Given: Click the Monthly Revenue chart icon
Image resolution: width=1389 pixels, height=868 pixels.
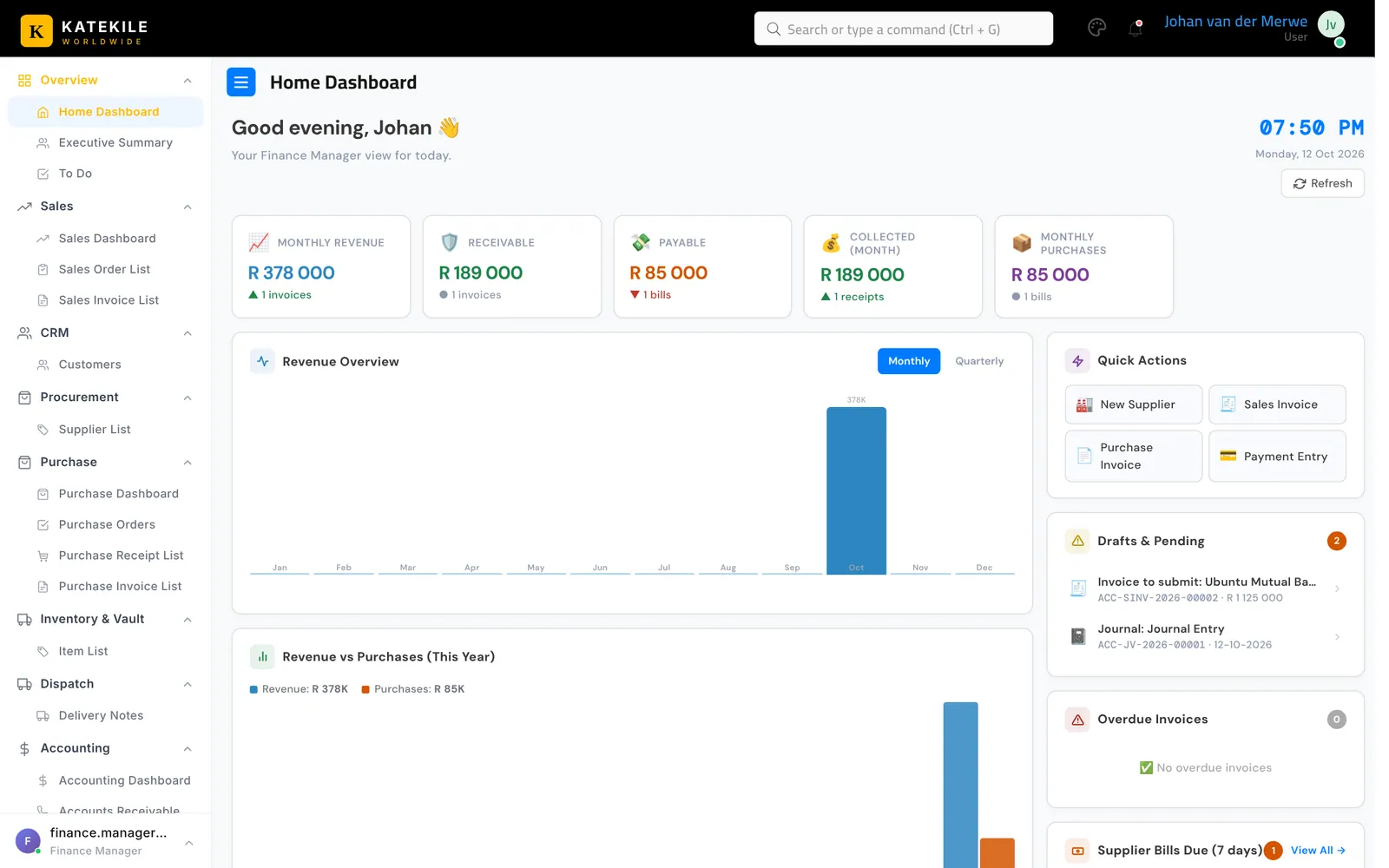Looking at the screenshot, I should pyautogui.click(x=259, y=242).
